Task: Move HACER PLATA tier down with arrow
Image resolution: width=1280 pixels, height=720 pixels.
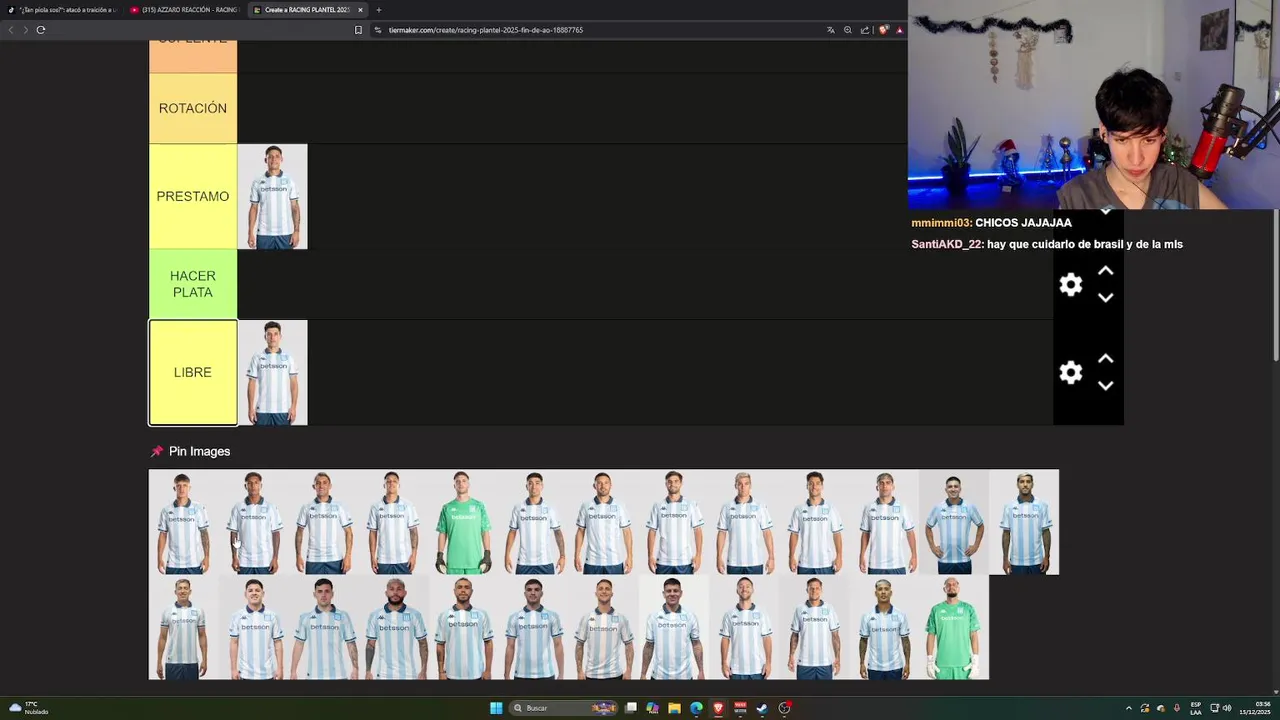Action: click(x=1105, y=298)
